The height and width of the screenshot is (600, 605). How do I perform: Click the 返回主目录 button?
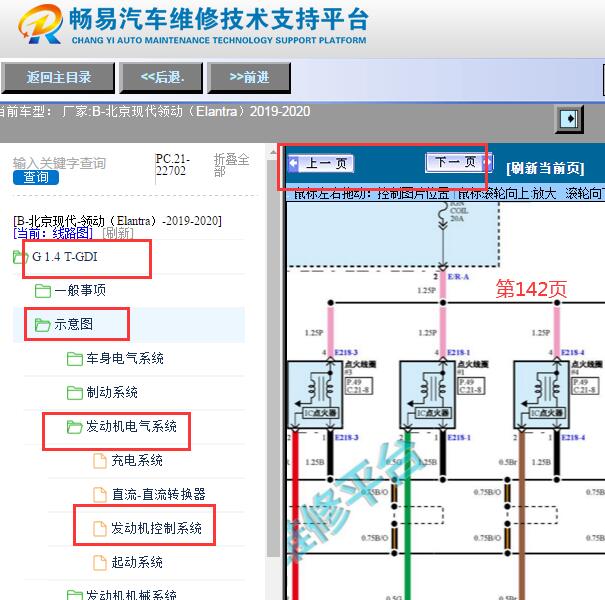[x=58, y=78]
